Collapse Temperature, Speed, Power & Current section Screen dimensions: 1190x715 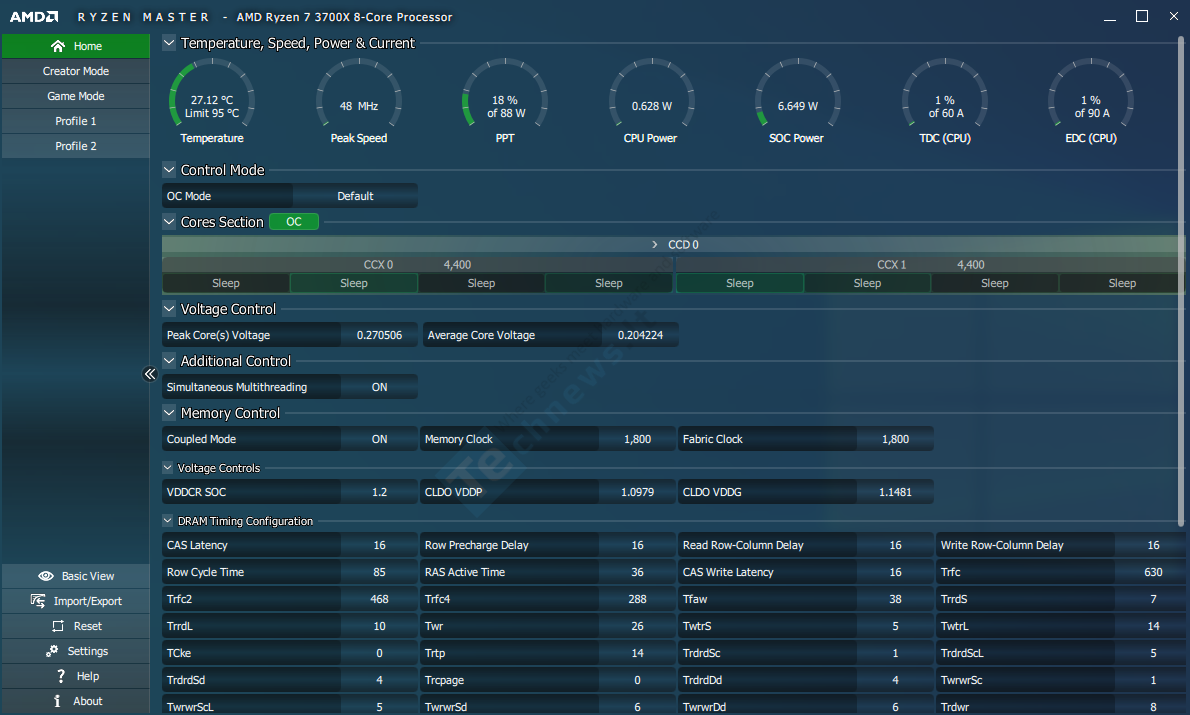169,43
